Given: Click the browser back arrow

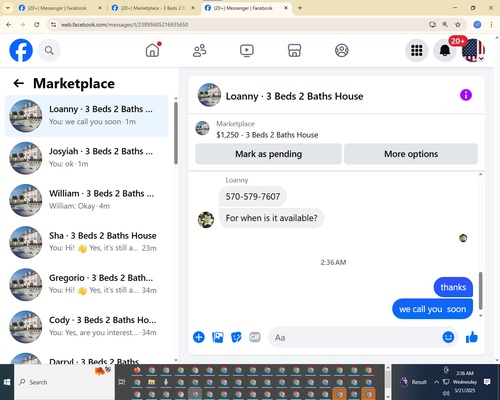Looking at the screenshot, I should pyautogui.click(x=9, y=25).
